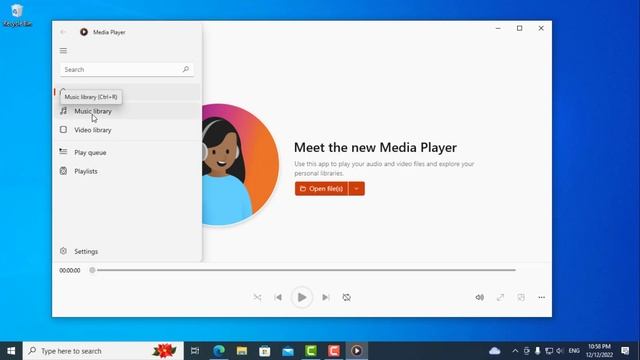Open Microsoft Store from the taskbar
Viewport: 640px width, 360px height.
264,351
